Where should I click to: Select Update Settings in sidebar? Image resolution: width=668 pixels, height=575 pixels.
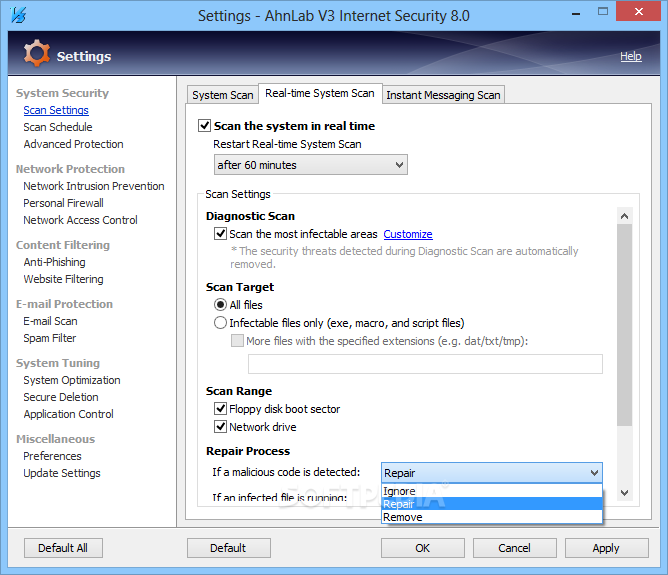click(62, 473)
